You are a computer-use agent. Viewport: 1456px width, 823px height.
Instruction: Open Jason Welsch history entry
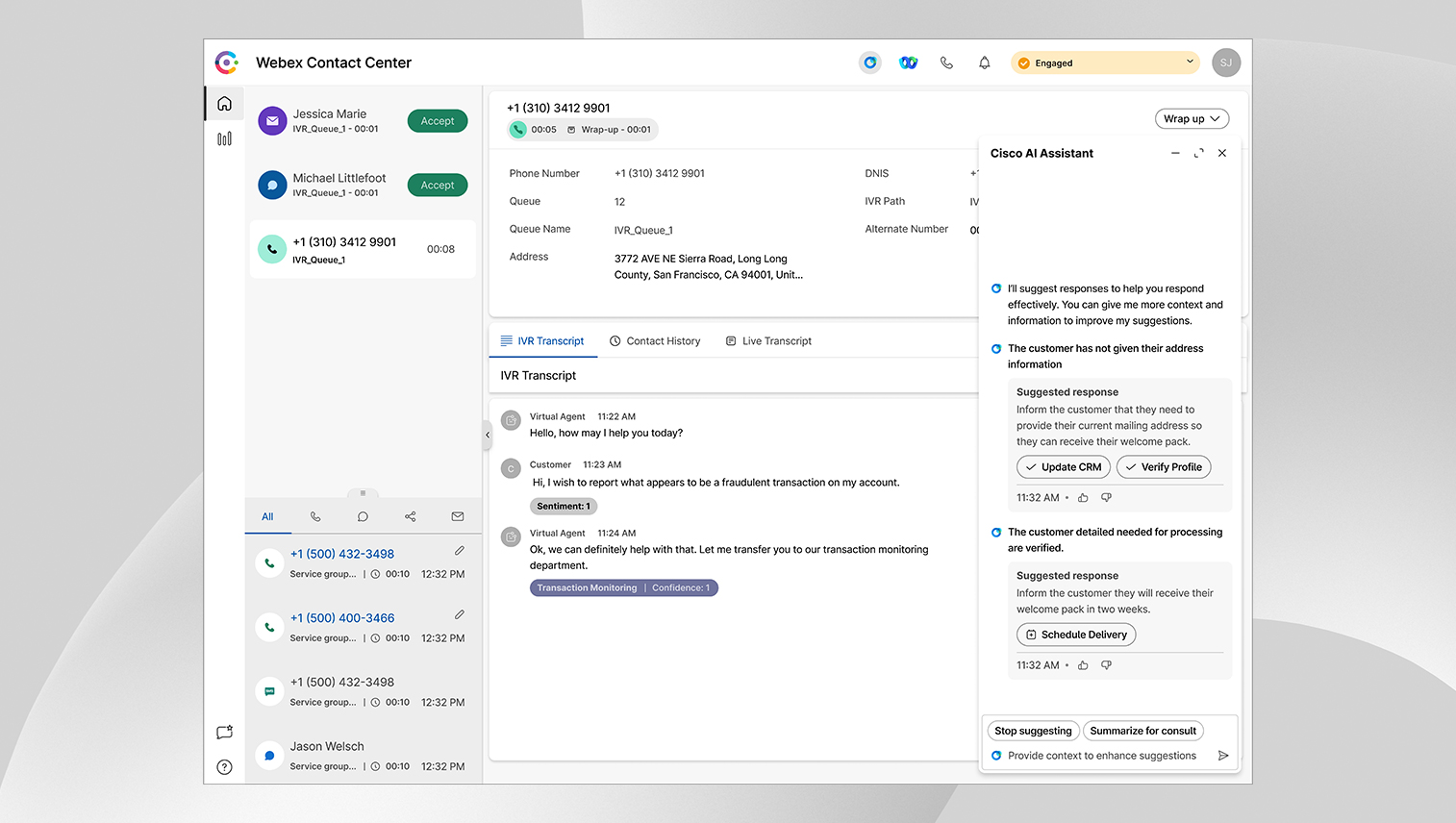[363, 756]
